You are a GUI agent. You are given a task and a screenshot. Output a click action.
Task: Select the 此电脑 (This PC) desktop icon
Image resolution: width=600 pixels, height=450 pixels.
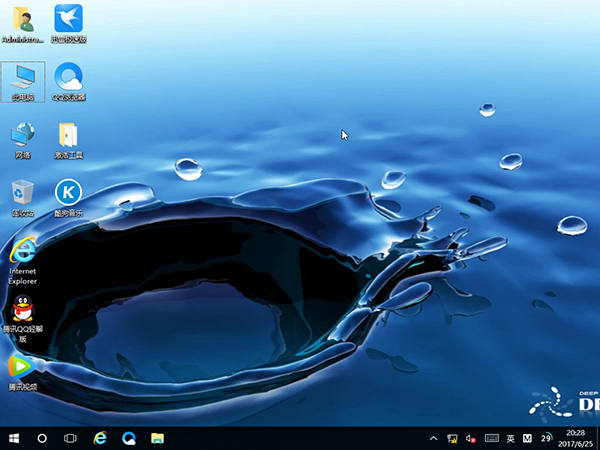click(22, 78)
